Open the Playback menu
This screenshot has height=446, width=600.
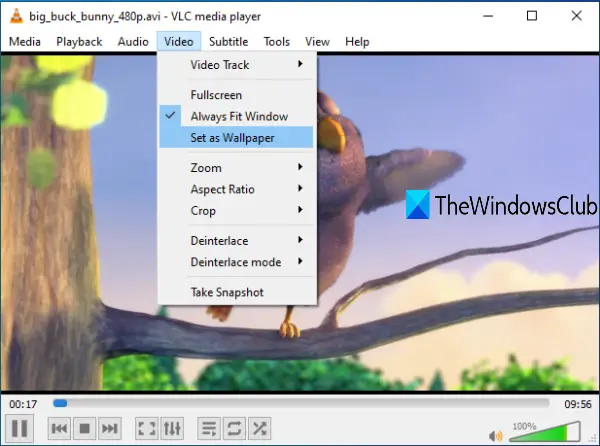click(79, 41)
